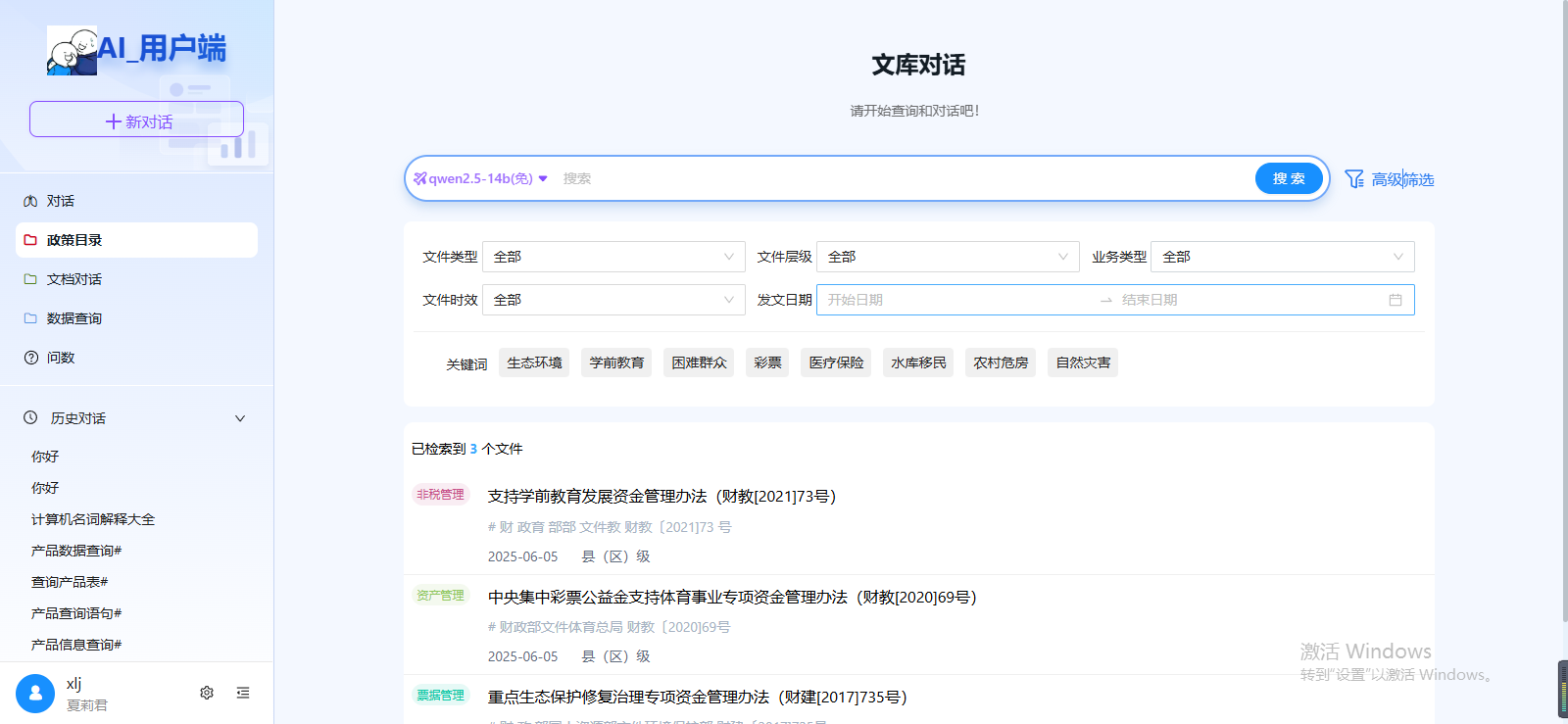Go to 数据查询 in the sidebar
This screenshot has width=1568, height=724.
click(x=74, y=318)
